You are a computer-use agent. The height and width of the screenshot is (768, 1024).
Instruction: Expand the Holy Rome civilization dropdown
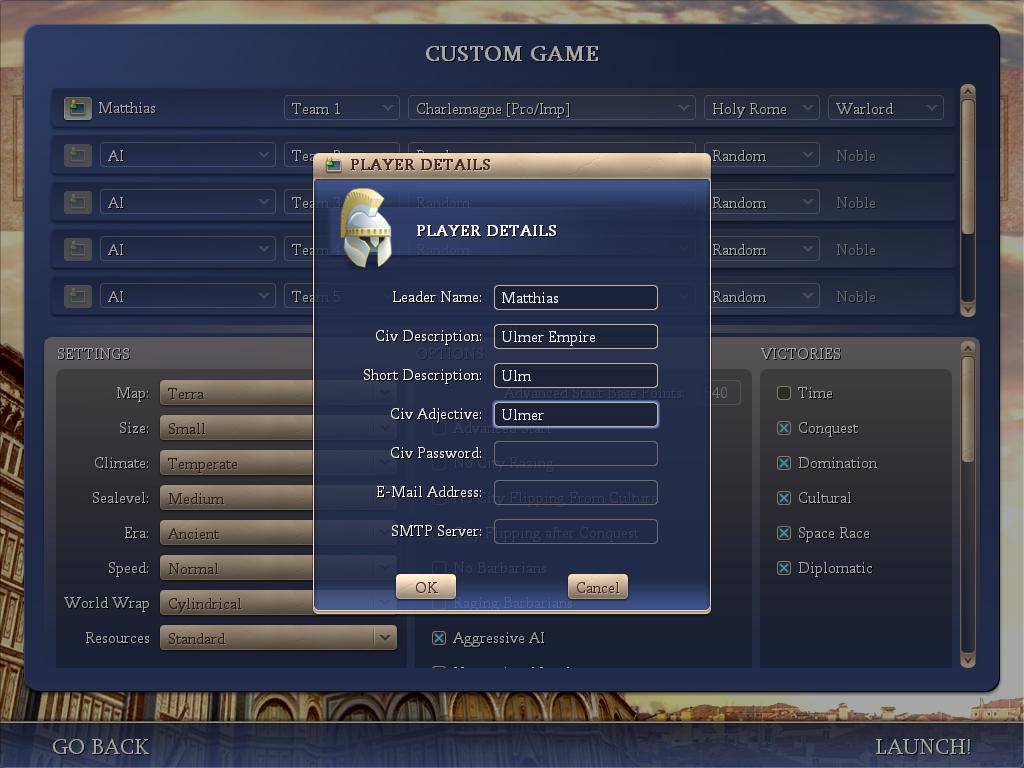[x=761, y=108]
